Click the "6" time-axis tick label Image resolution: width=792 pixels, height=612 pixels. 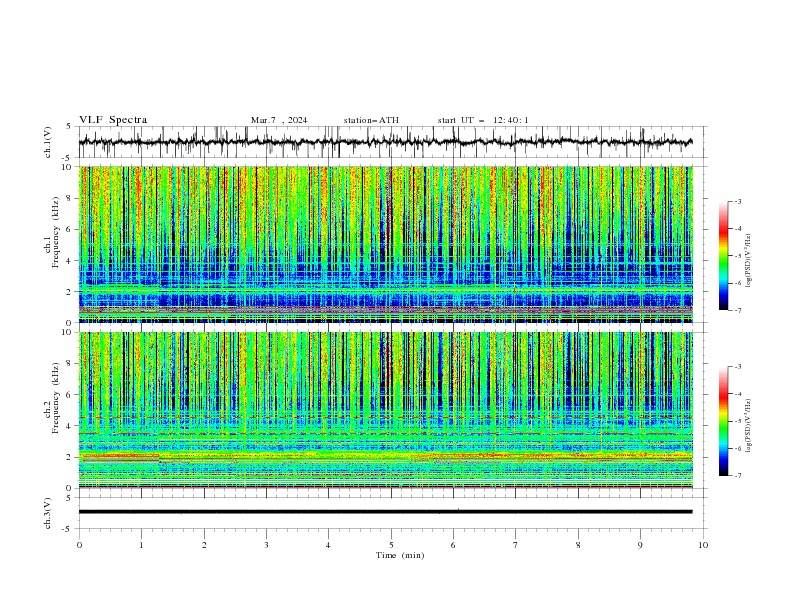453,545
